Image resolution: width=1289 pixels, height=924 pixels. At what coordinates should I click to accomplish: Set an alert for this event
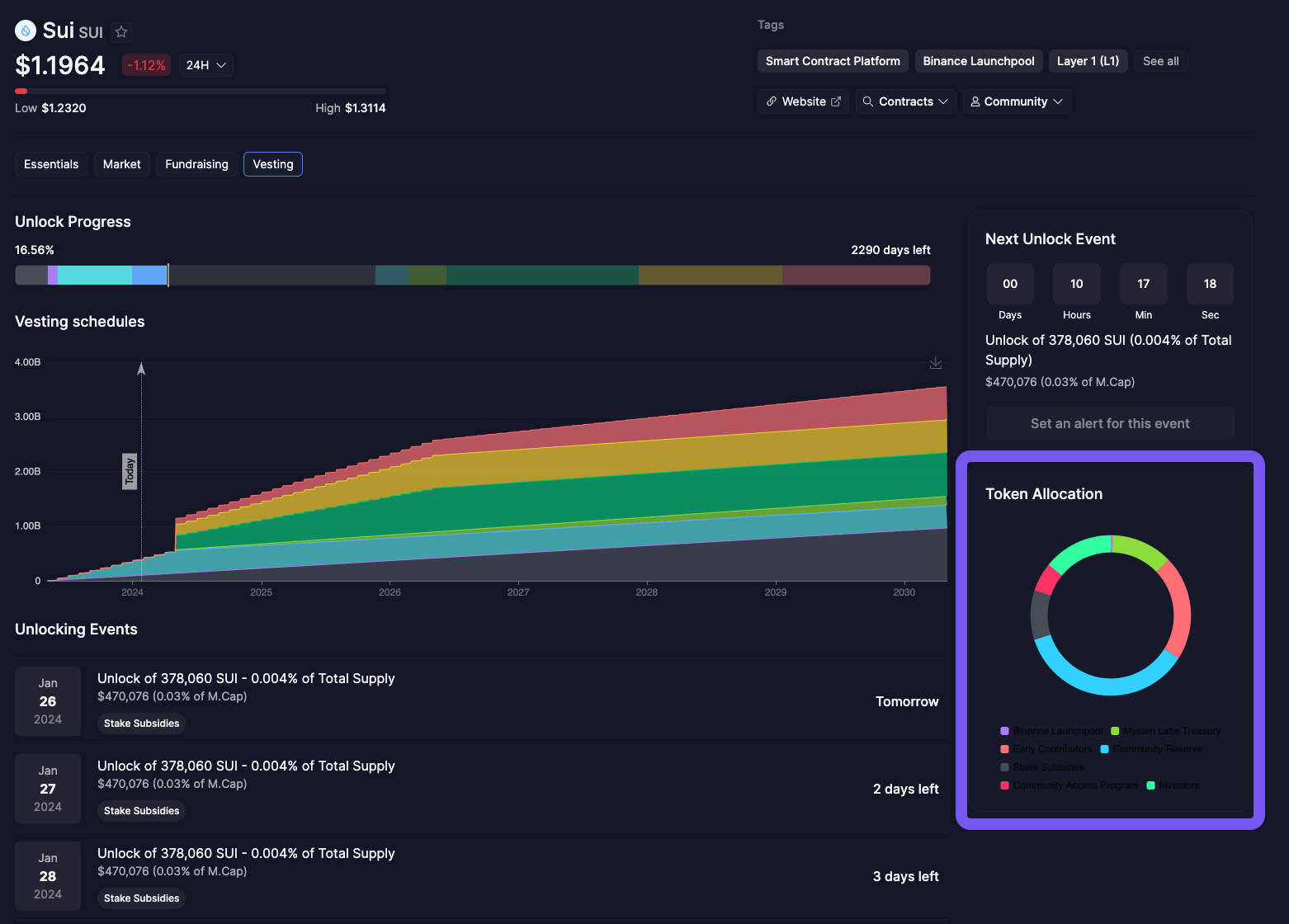point(1110,423)
